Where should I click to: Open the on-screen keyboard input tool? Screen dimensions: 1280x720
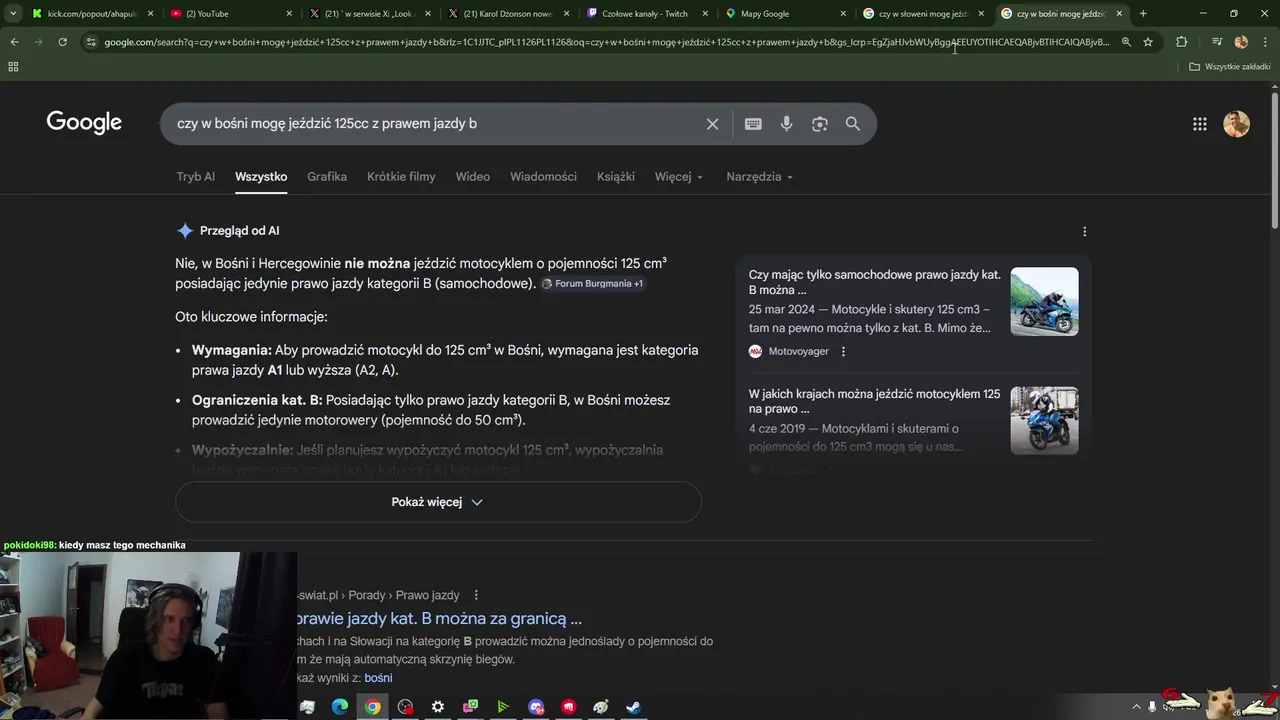point(753,124)
